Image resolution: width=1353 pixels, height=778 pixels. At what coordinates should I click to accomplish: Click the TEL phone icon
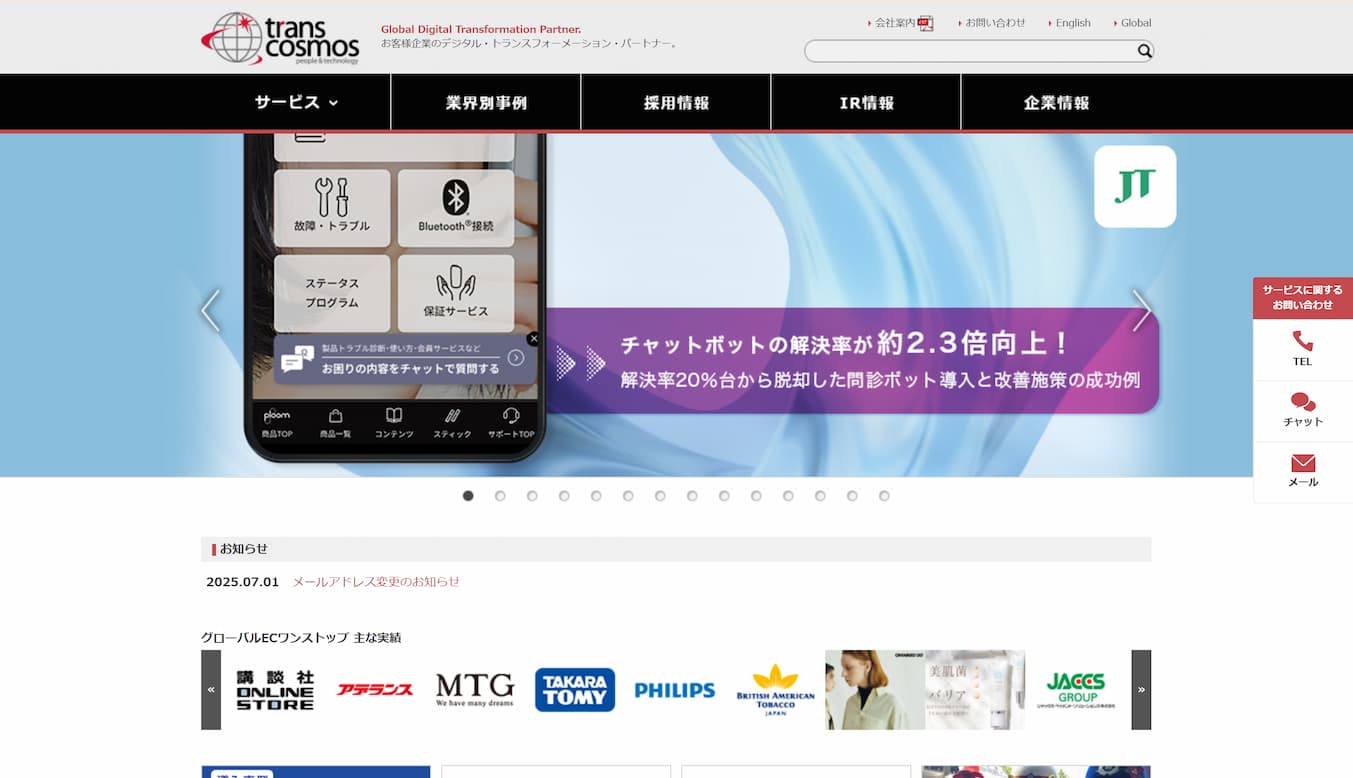1302,341
